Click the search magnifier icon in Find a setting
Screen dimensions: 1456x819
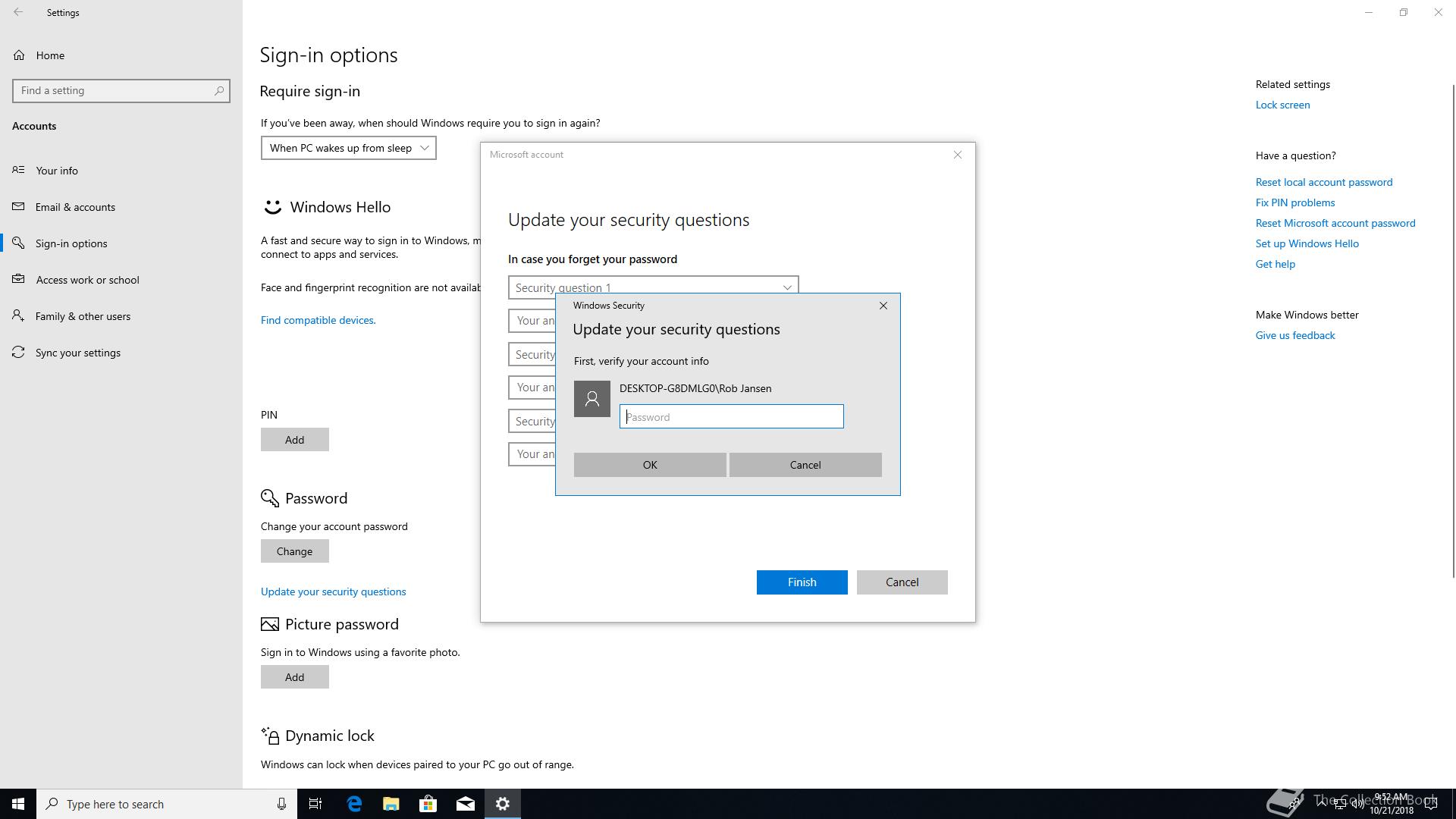219,90
